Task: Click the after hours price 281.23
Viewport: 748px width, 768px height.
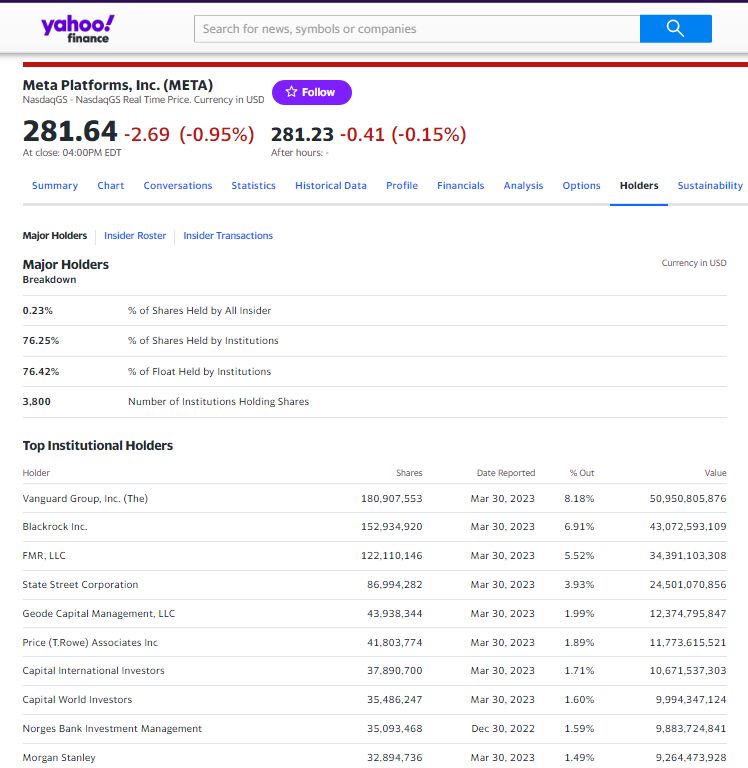Action: coord(302,134)
